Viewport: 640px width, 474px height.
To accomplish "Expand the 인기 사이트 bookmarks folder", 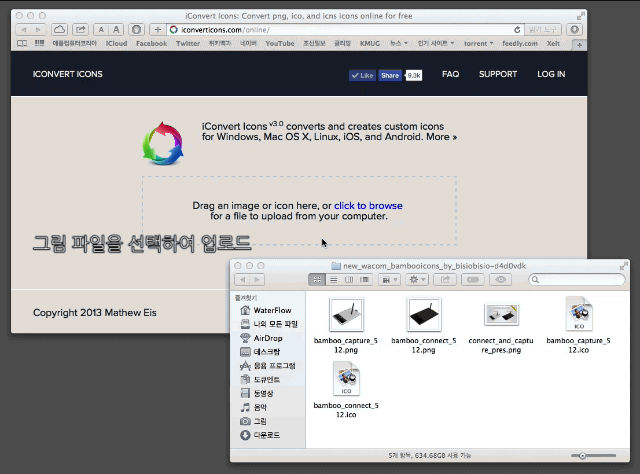I will (x=436, y=43).
